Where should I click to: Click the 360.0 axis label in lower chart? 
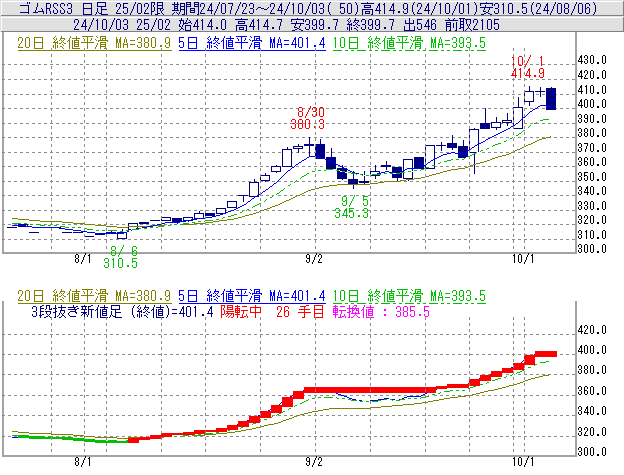pyautogui.click(x=592, y=391)
